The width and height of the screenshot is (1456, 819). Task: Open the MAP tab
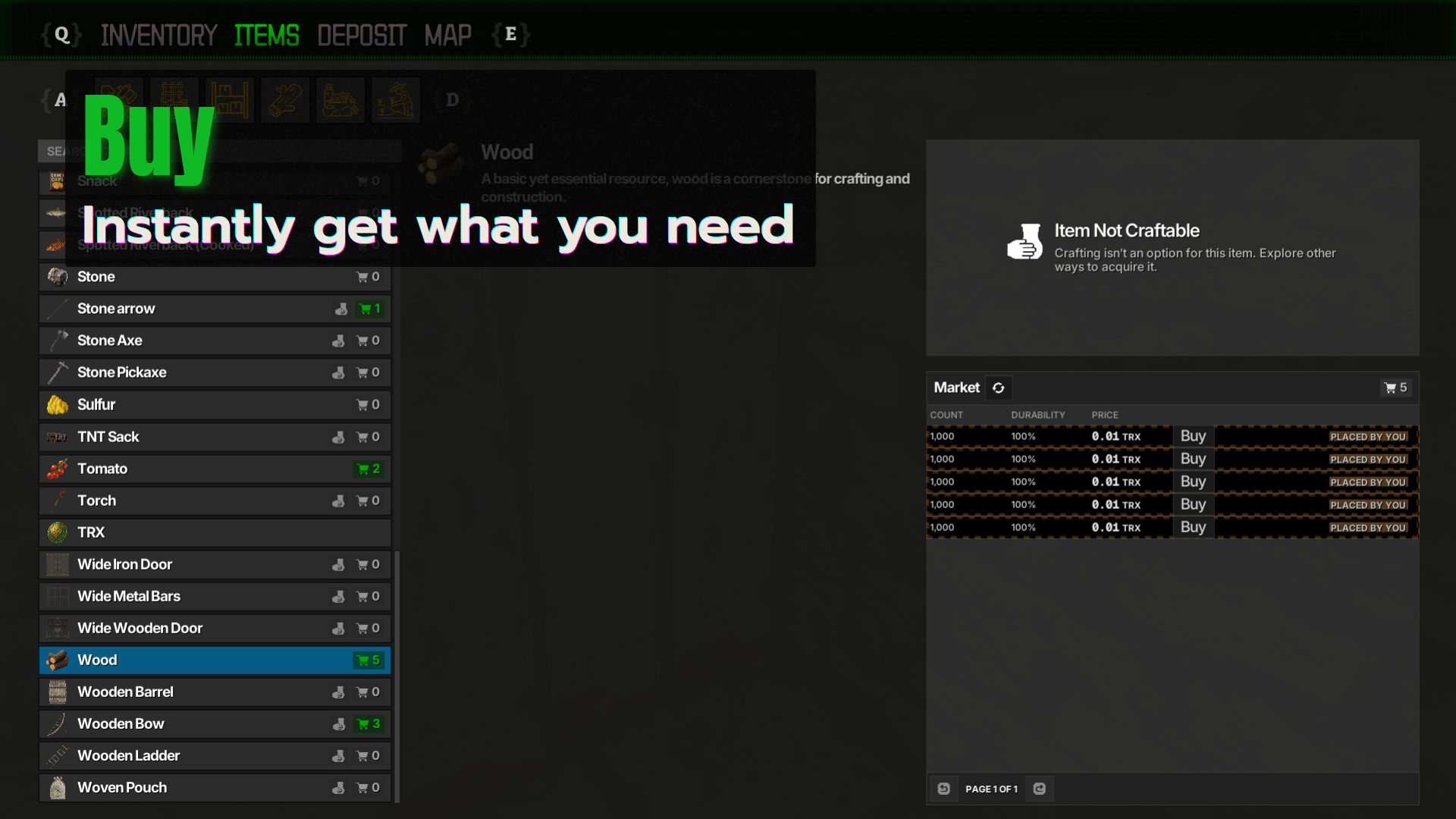(447, 35)
